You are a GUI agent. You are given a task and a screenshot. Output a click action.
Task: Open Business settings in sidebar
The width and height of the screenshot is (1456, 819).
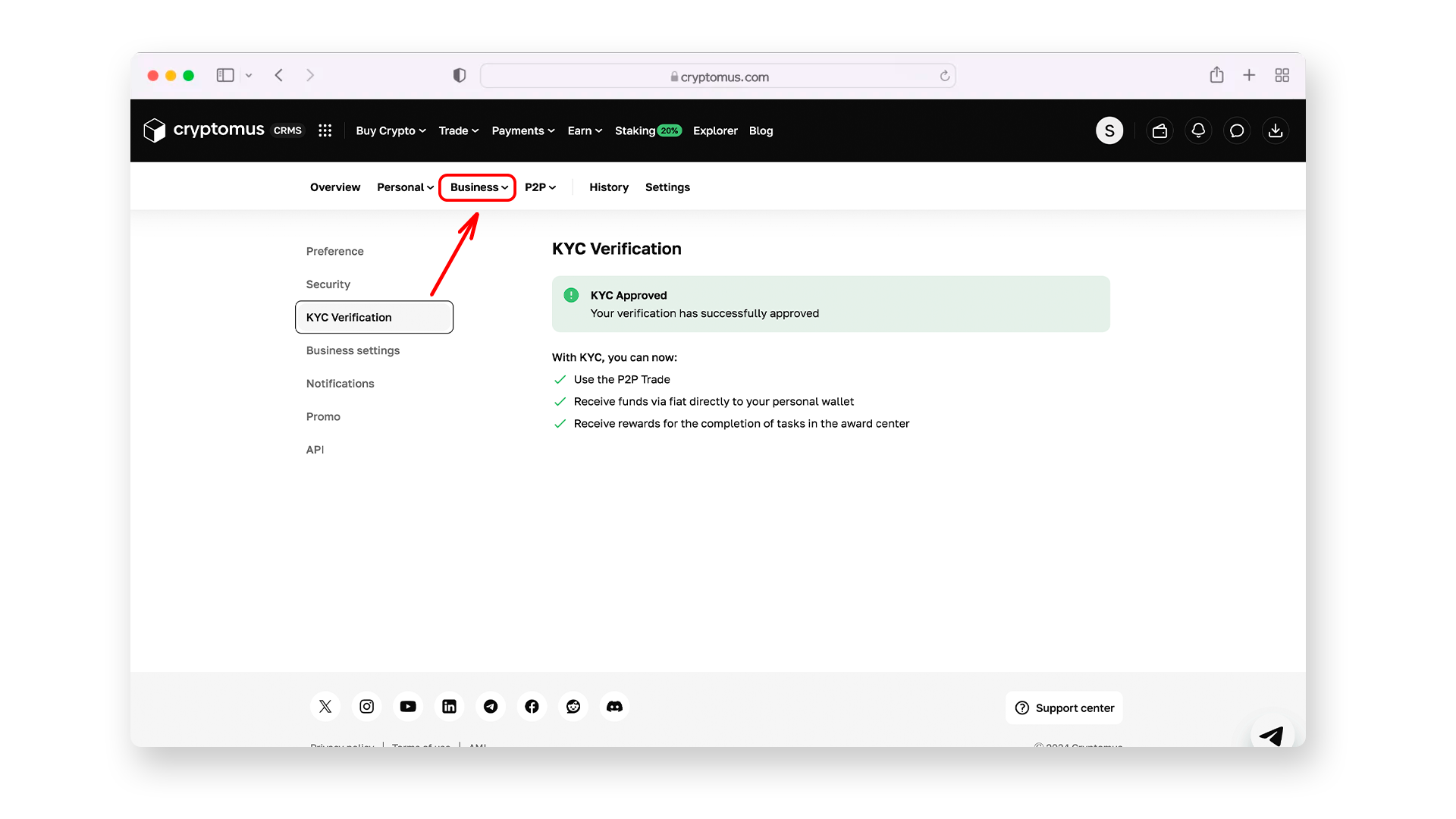point(353,350)
